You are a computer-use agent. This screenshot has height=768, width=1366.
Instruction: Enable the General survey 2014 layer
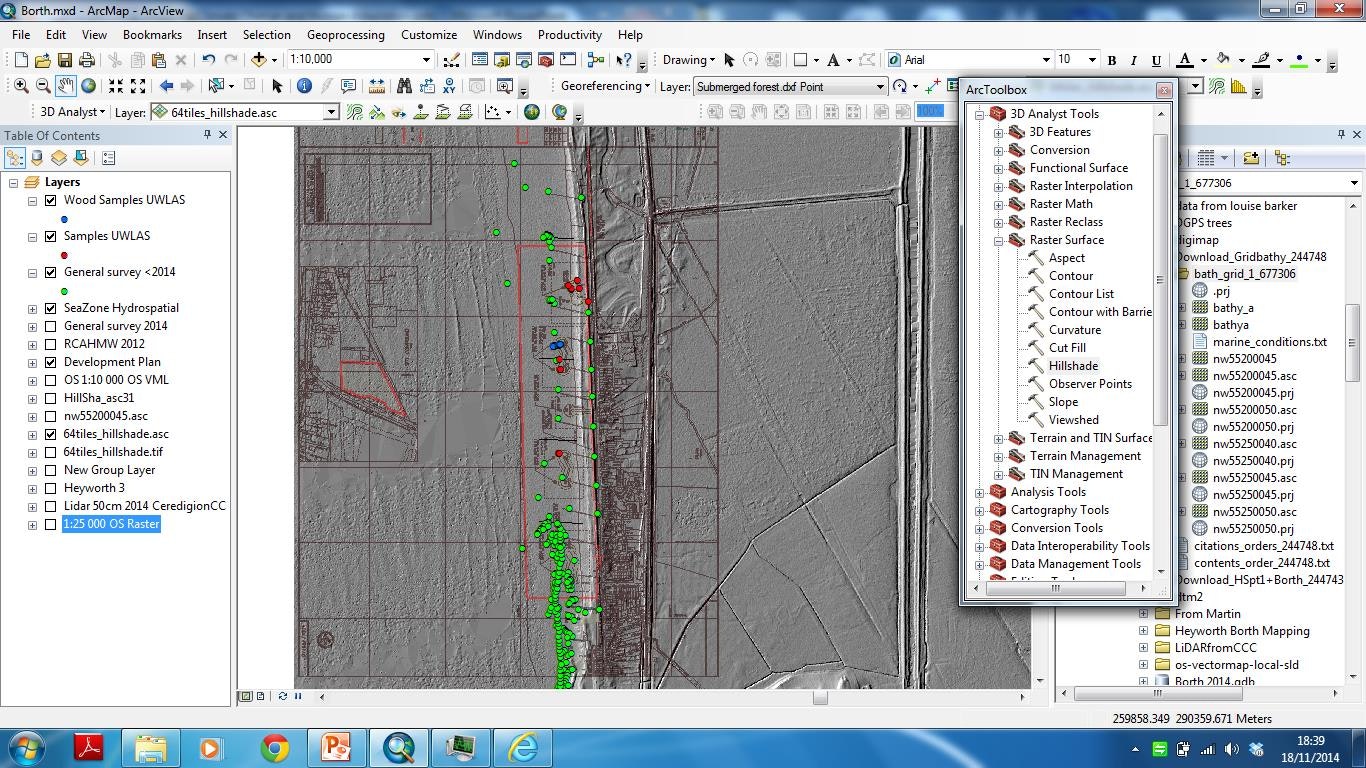click(x=51, y=326)
